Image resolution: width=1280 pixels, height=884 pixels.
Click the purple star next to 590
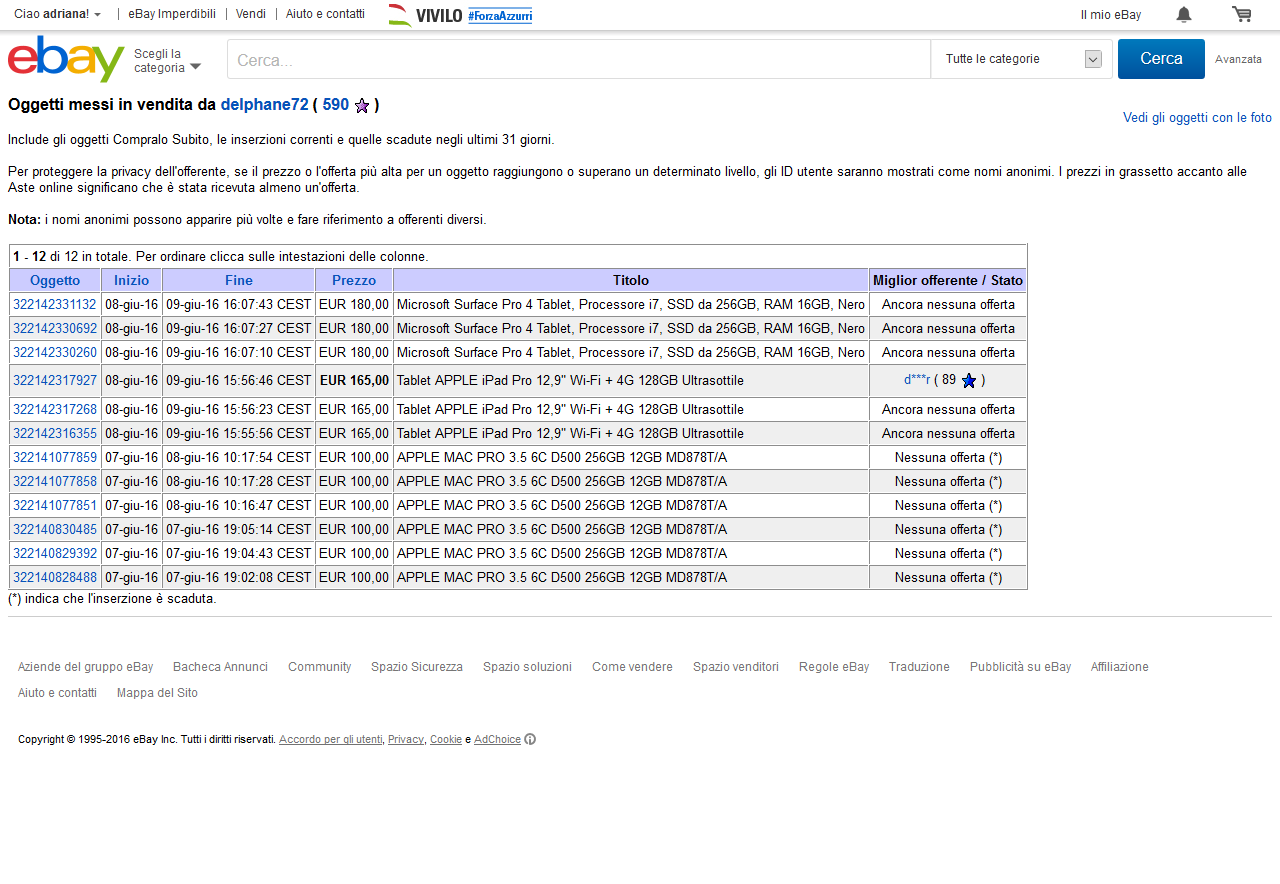coord(362,105)
